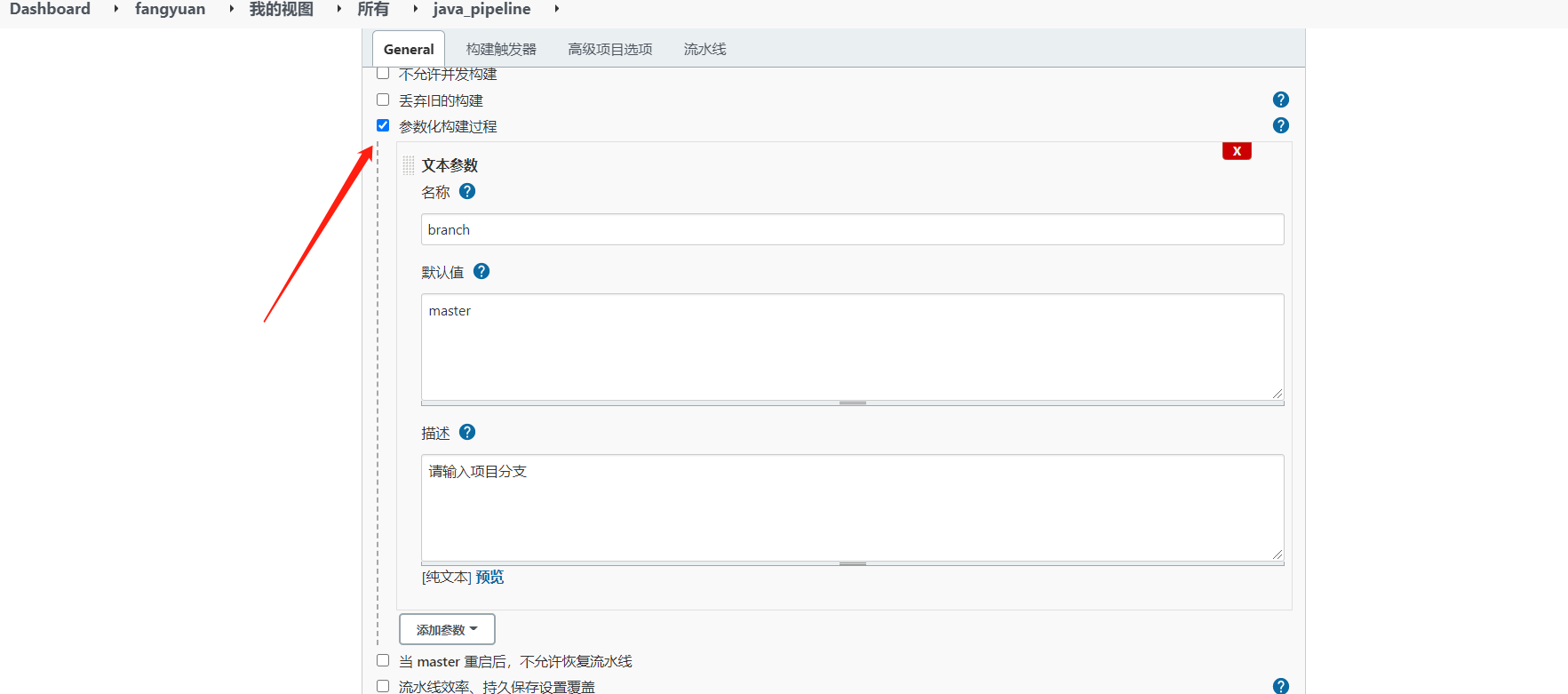Open 所有 breadcrumb link

click(373, 9)
